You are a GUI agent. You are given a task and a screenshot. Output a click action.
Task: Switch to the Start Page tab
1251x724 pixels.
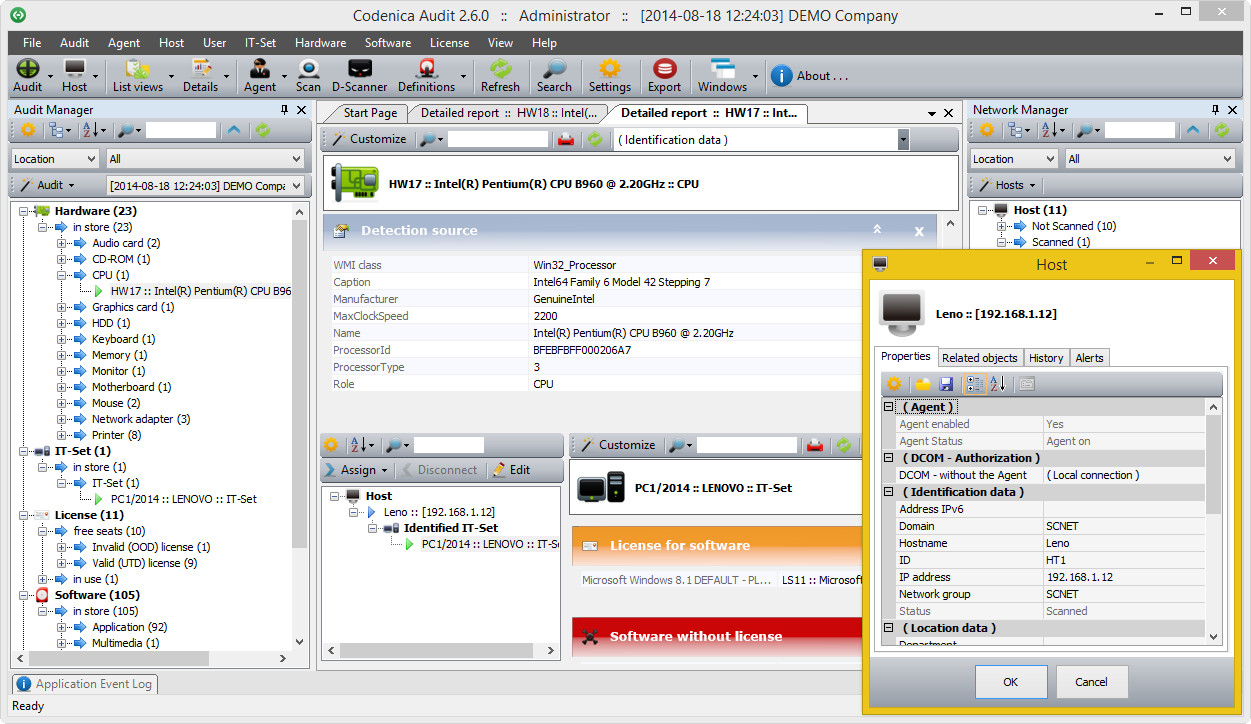pos(369,113)
